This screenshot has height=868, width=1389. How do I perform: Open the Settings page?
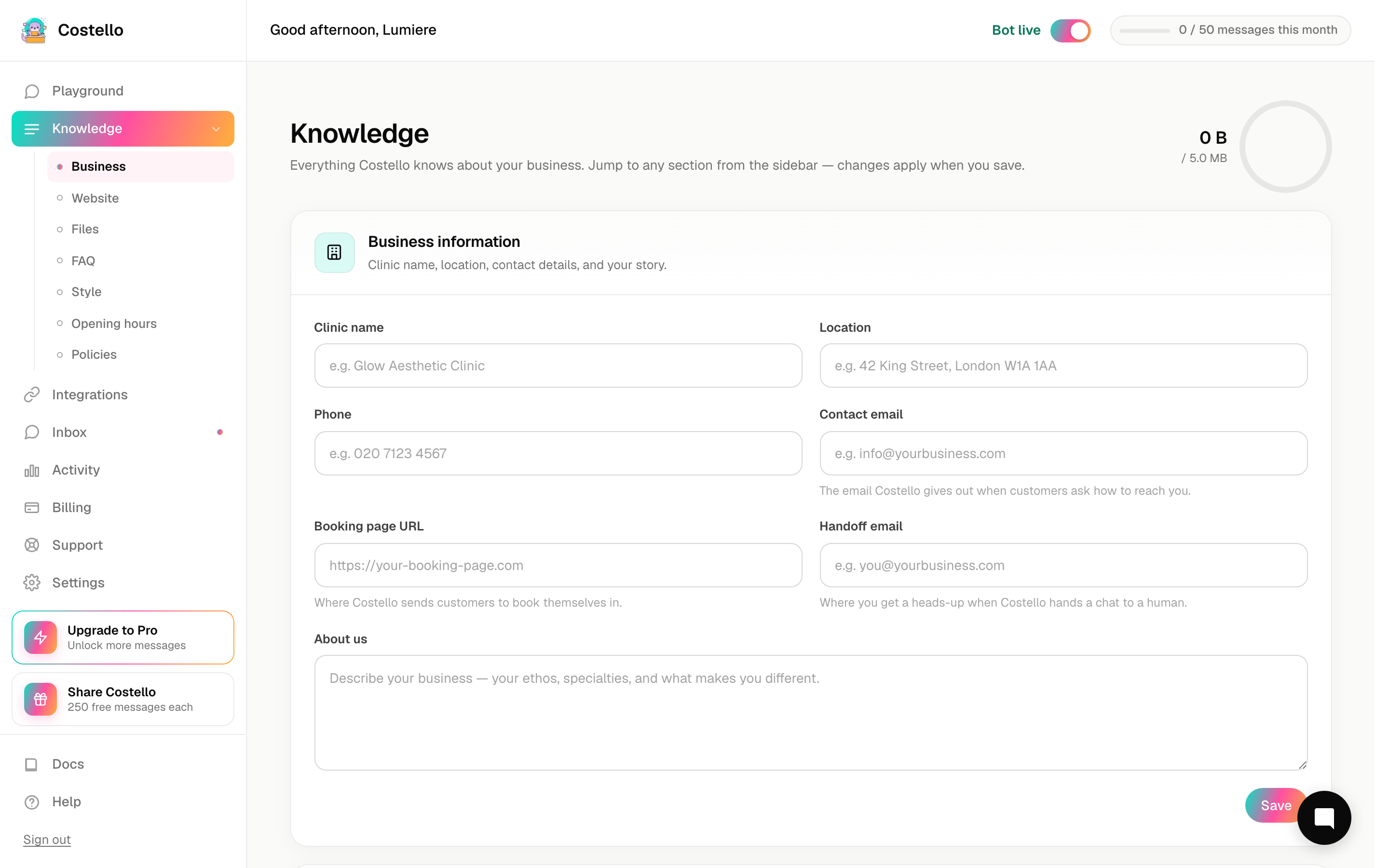(123, 583)
